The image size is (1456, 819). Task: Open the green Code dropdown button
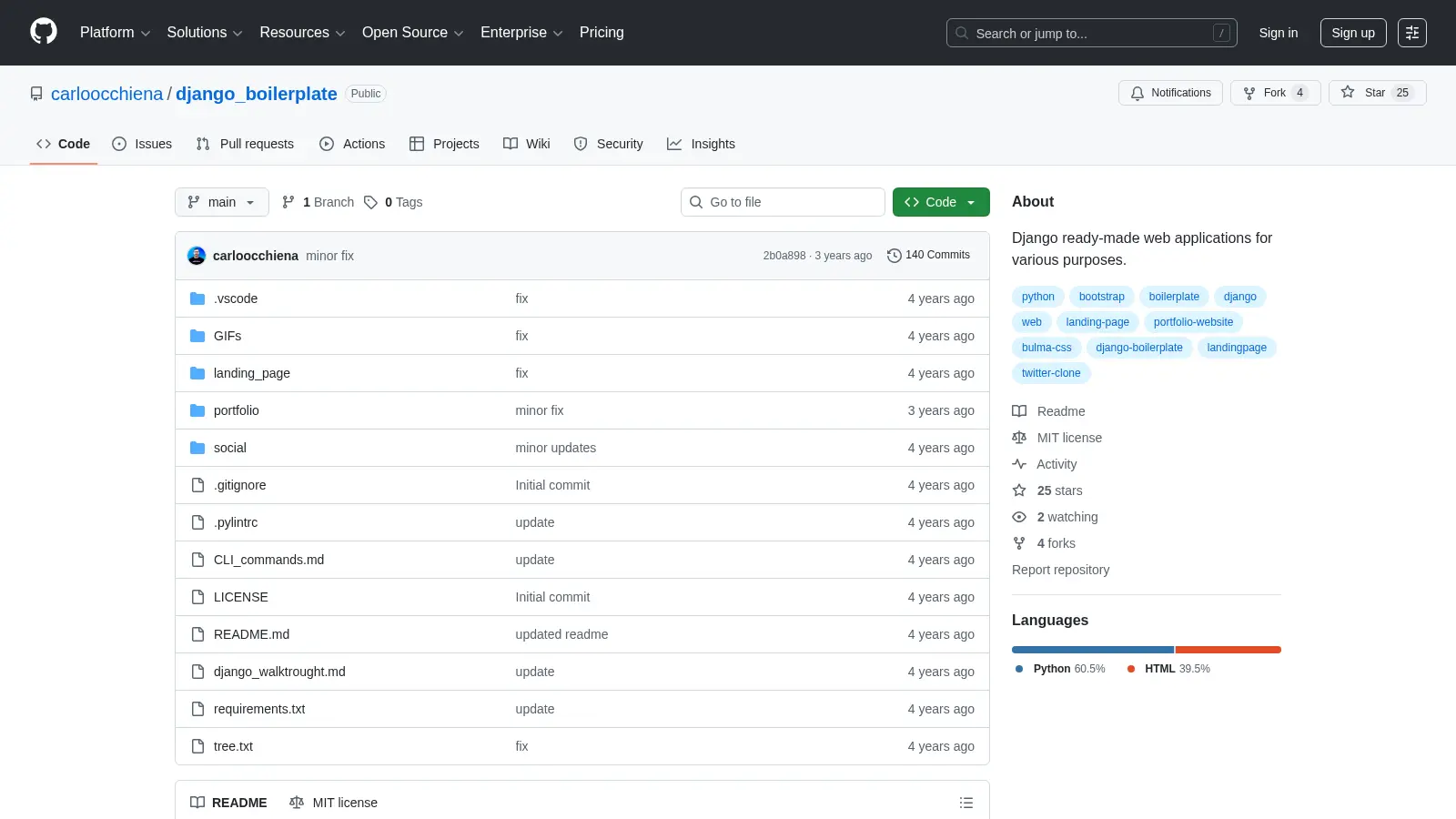(941, 202)
